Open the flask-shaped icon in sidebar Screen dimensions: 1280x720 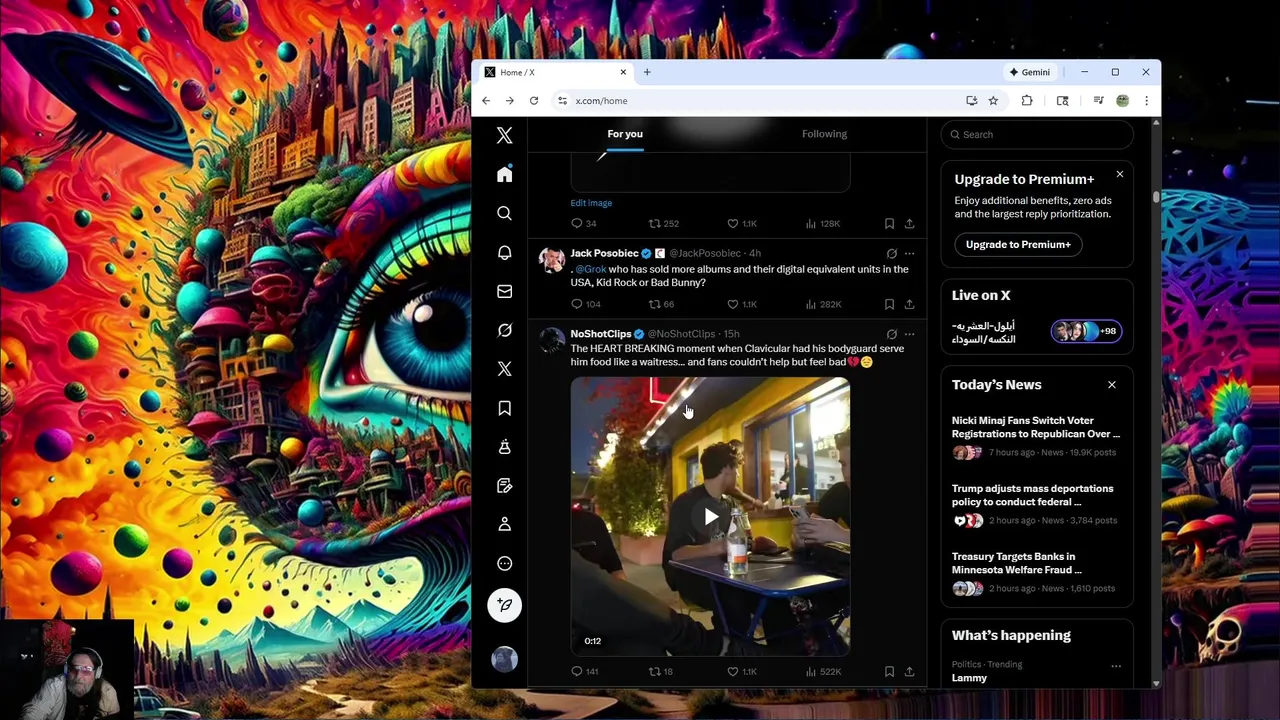point(504,447)
